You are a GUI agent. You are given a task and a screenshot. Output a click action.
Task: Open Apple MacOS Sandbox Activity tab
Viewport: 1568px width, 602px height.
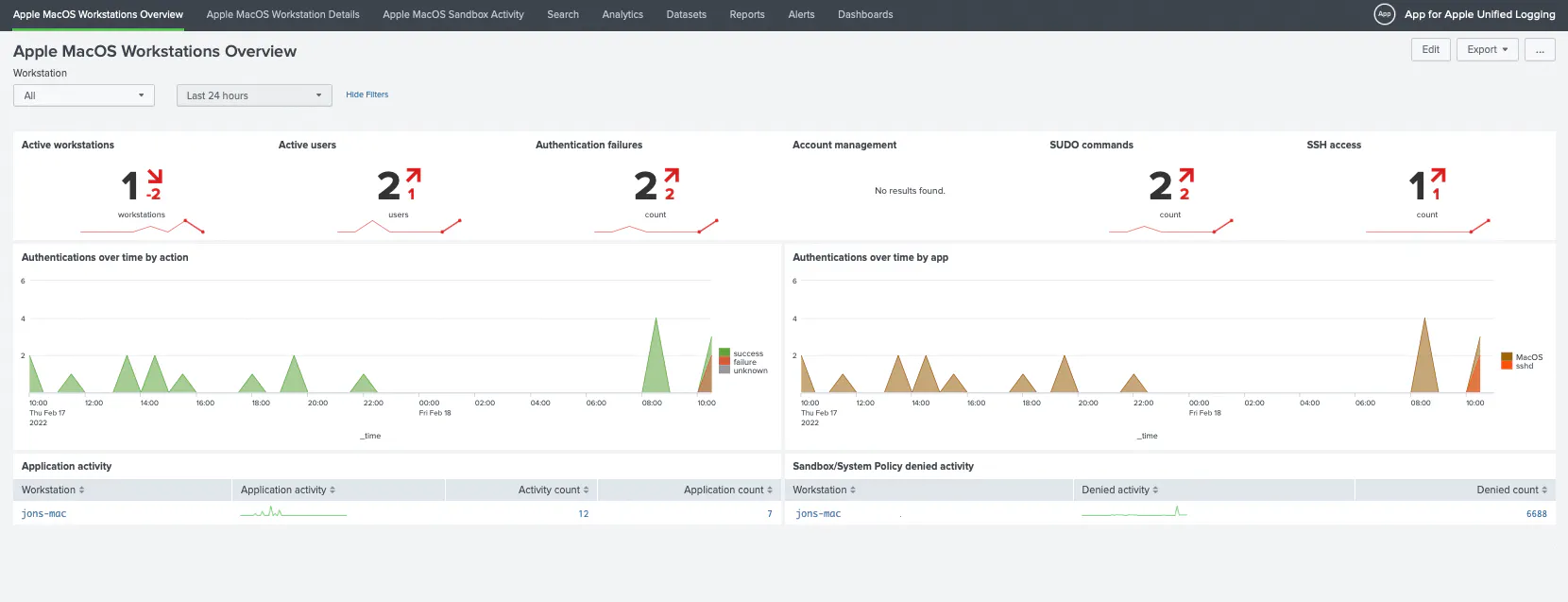tap(453, 14)
